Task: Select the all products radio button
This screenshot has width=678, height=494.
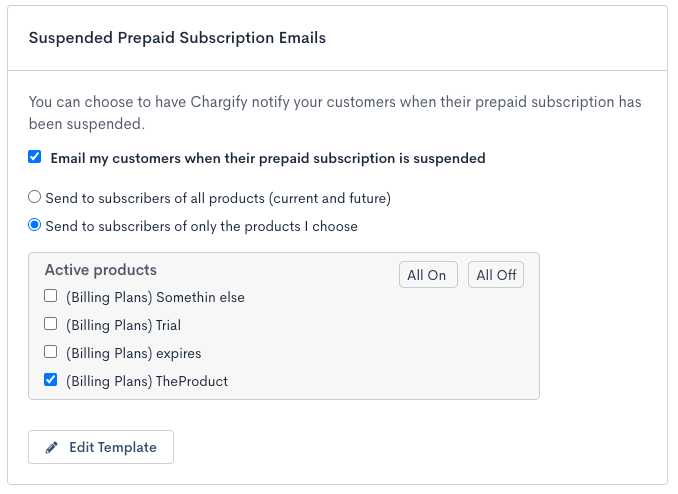Action: click(x=35, y=197)
